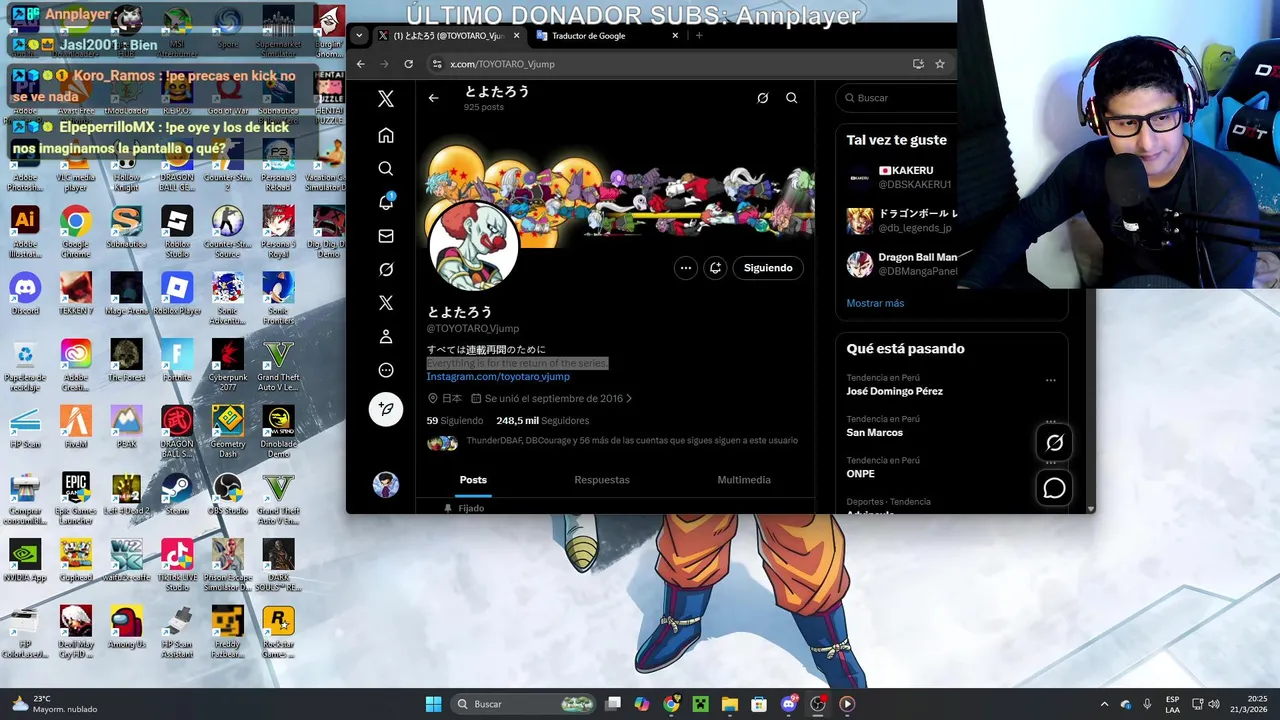Click Mostrar más under suggestions
The width and height of the screenshot is (1280, 720).
tap(875, 303)
